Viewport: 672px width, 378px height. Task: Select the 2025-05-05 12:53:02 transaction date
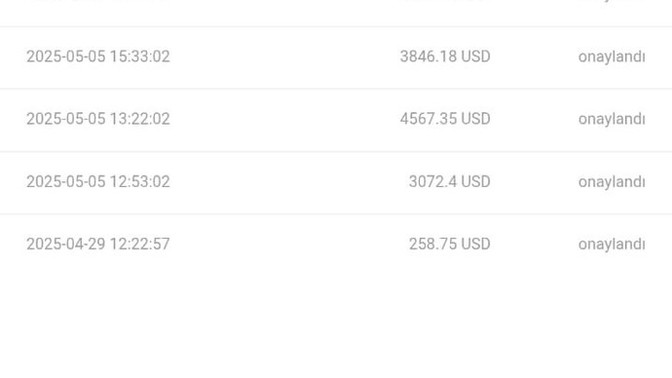click(98, 181)
